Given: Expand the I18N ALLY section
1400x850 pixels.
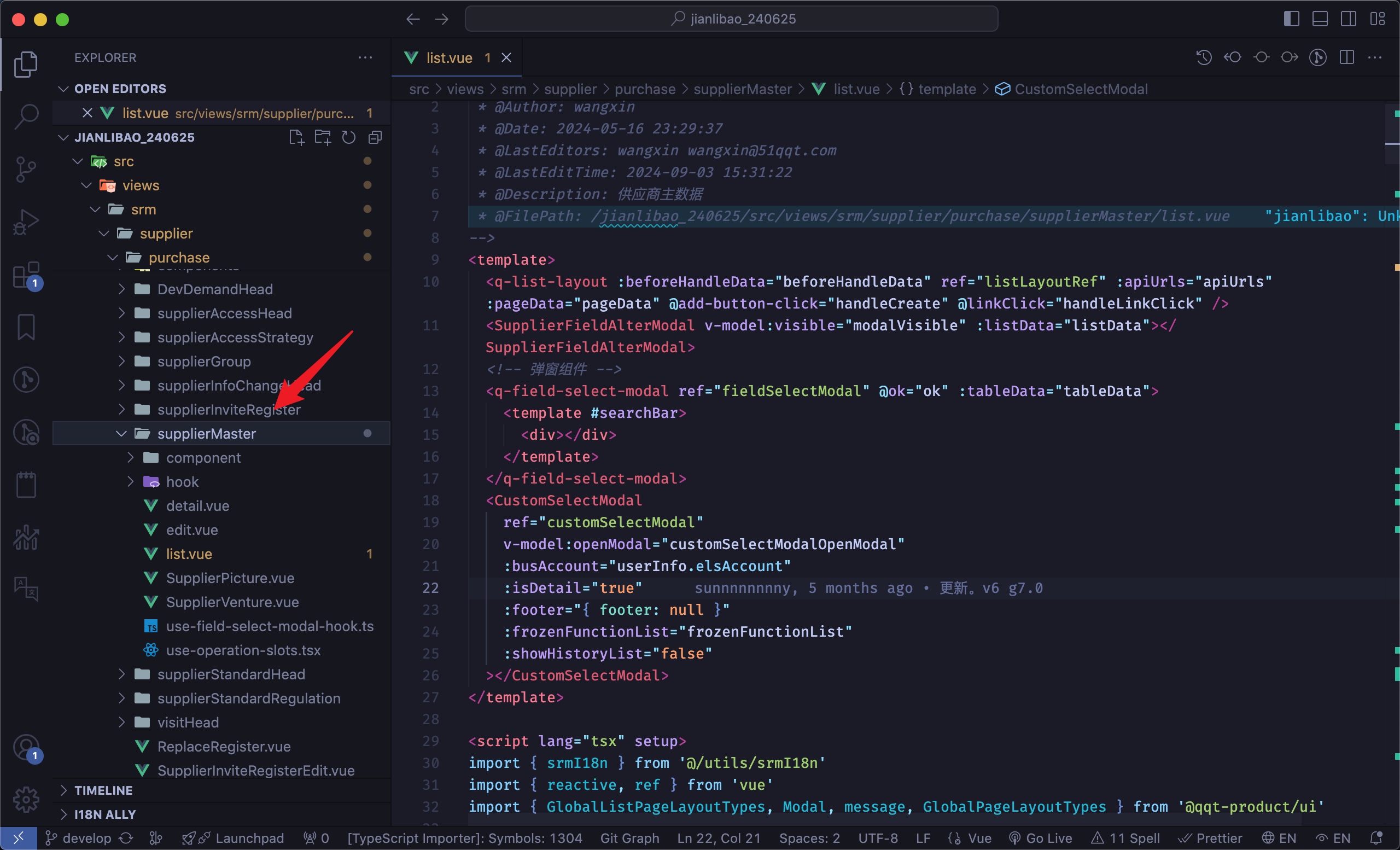Looking at the screenshot, I should pos(63,814).
